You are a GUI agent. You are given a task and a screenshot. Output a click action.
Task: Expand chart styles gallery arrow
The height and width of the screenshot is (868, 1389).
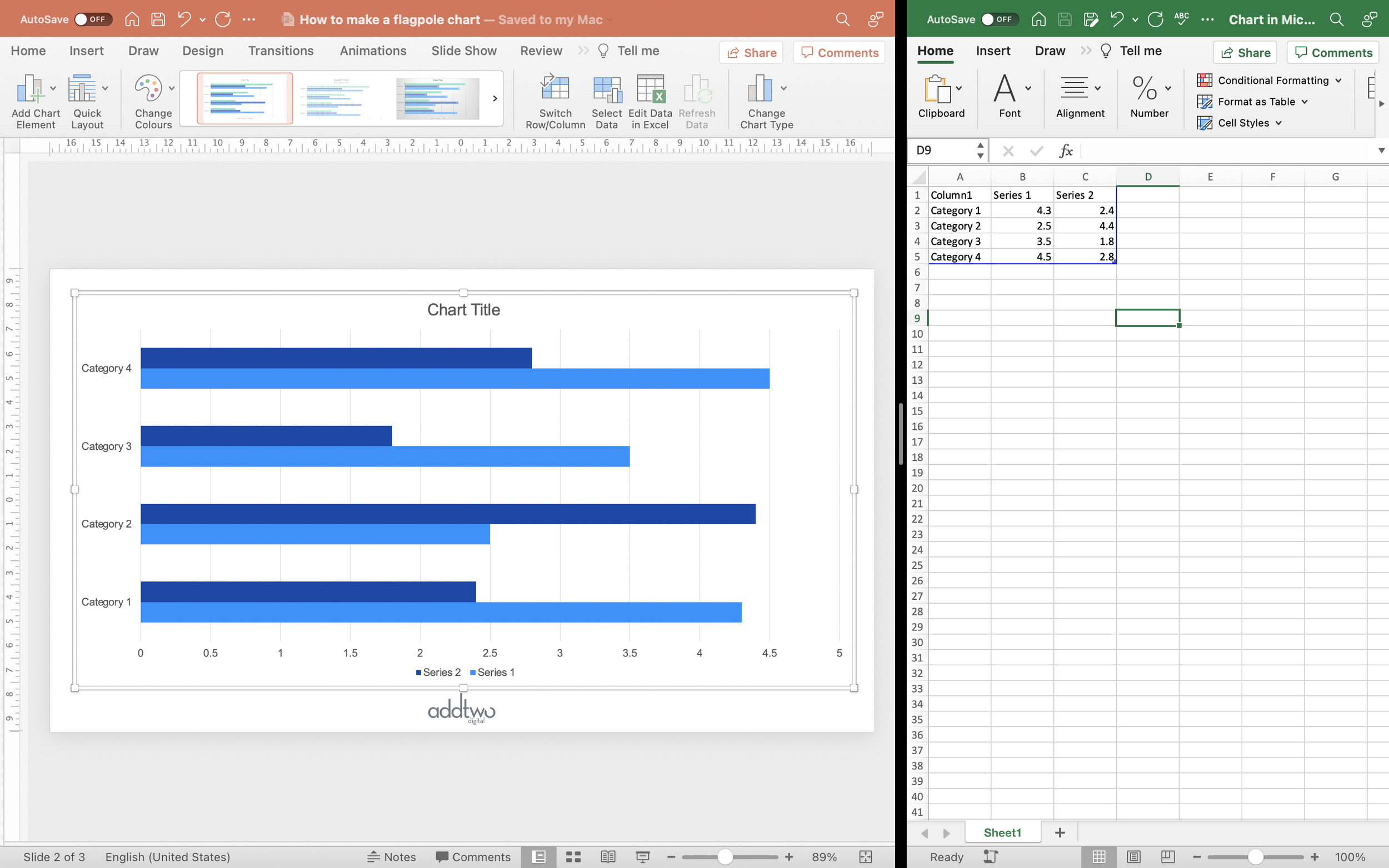tap(495, 99)
